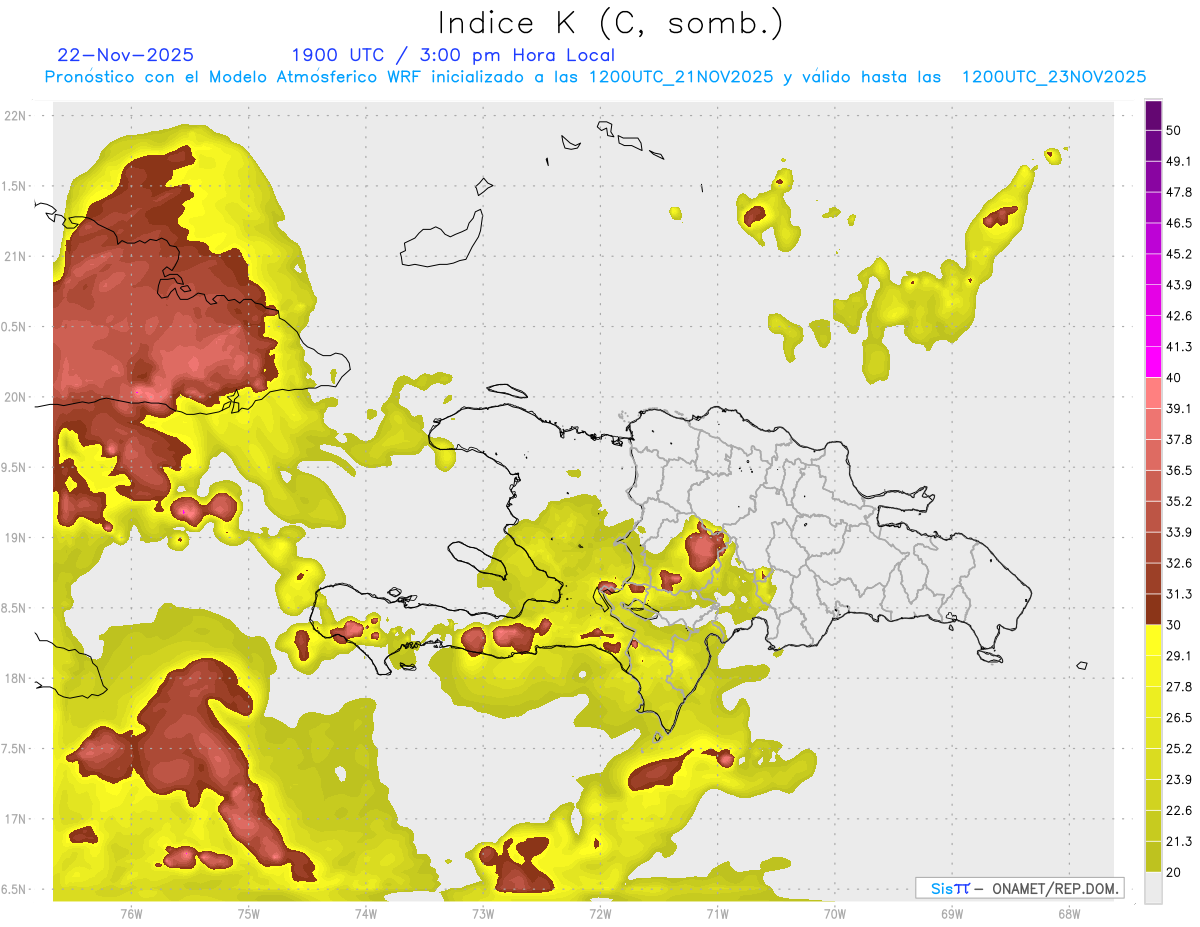Click the '22N' latitude label
The height and width of the screenshot is (927, 1200).
pyautogui.click(x=17, y=116)
